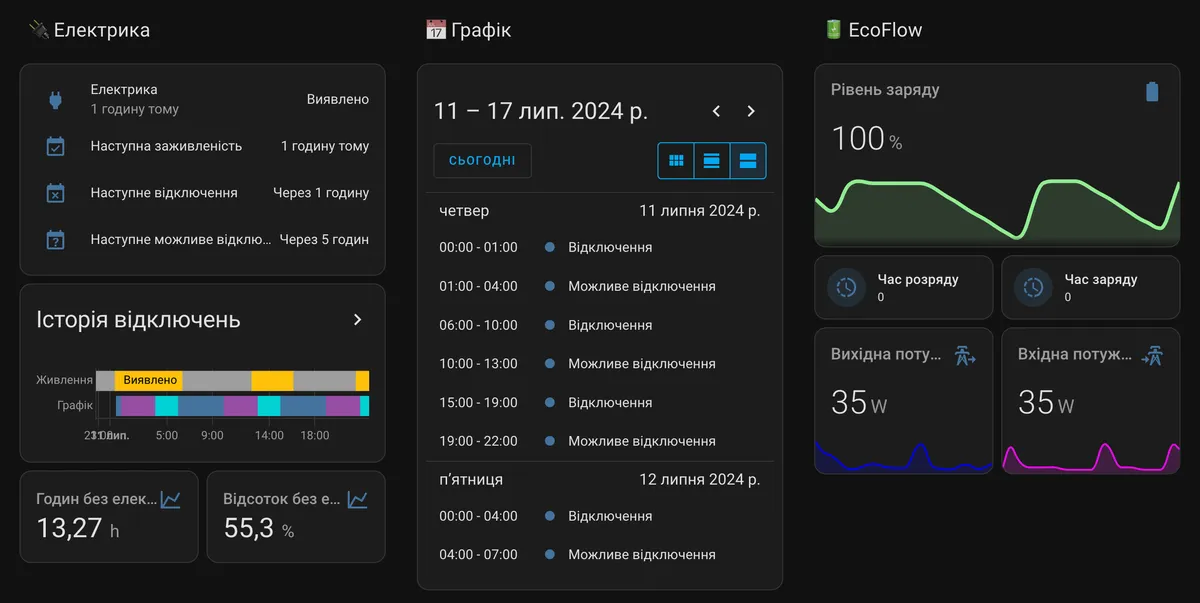The width and height of the screenshot is (1200, 603).
Task: Click calendar-x icon for Наступне відключення
Action: pyautogui.click(x=56, y=193)
